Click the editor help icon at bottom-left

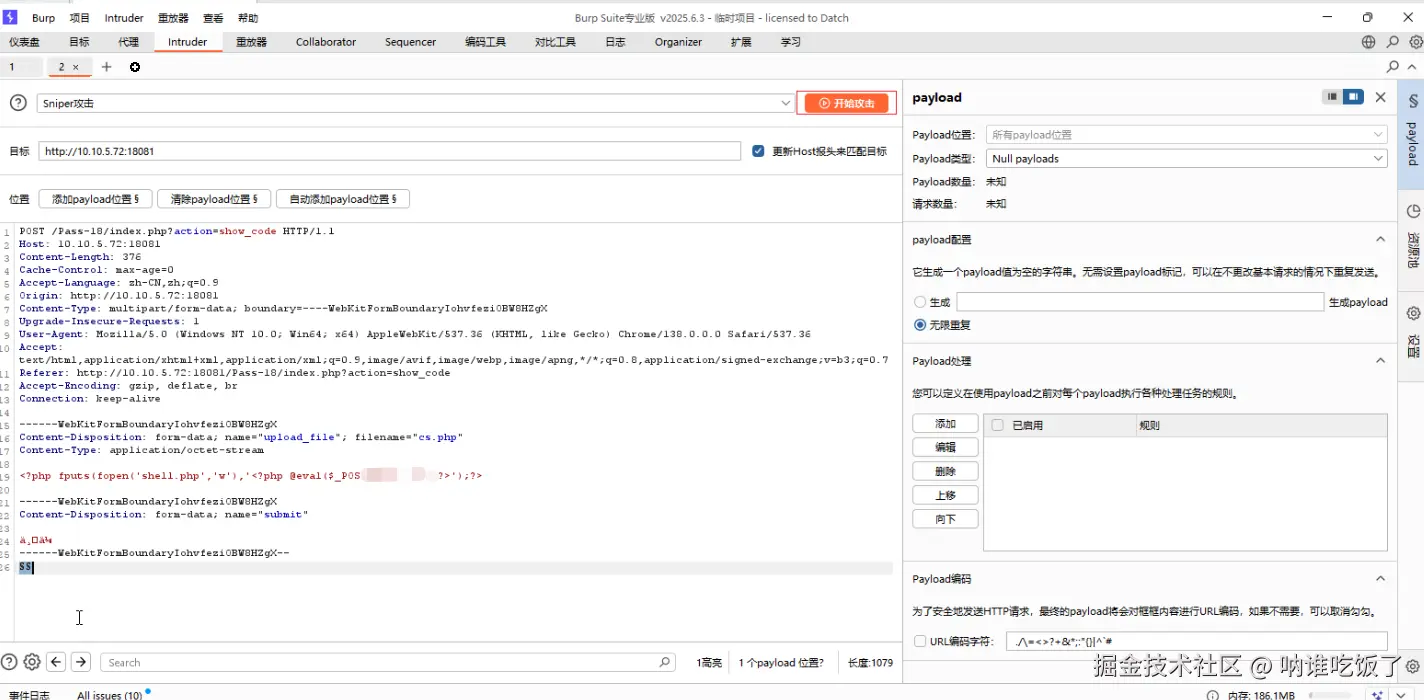9,662
